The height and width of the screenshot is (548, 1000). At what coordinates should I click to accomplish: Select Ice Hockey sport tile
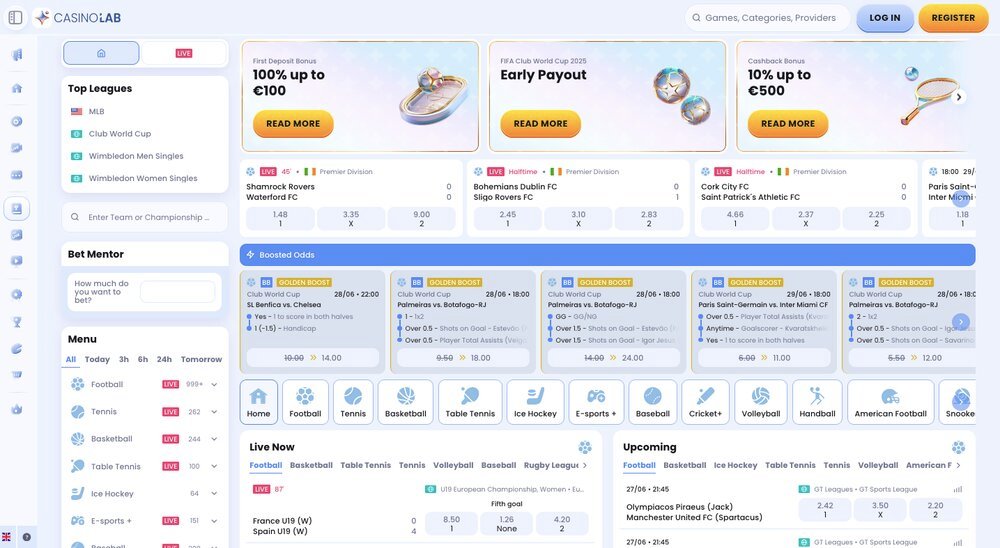[535, 402]
